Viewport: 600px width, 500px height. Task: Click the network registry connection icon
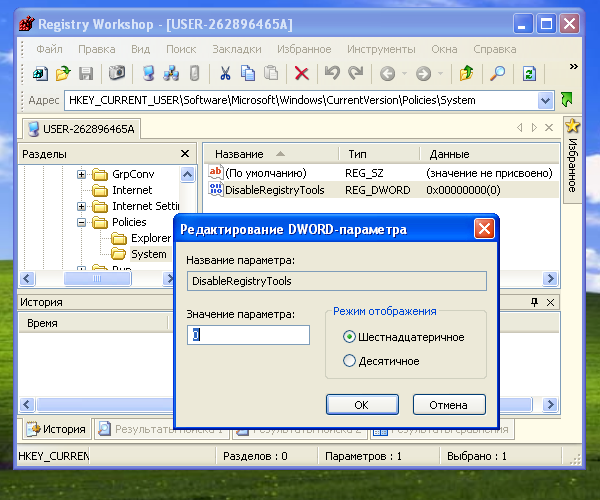(171, 73)
